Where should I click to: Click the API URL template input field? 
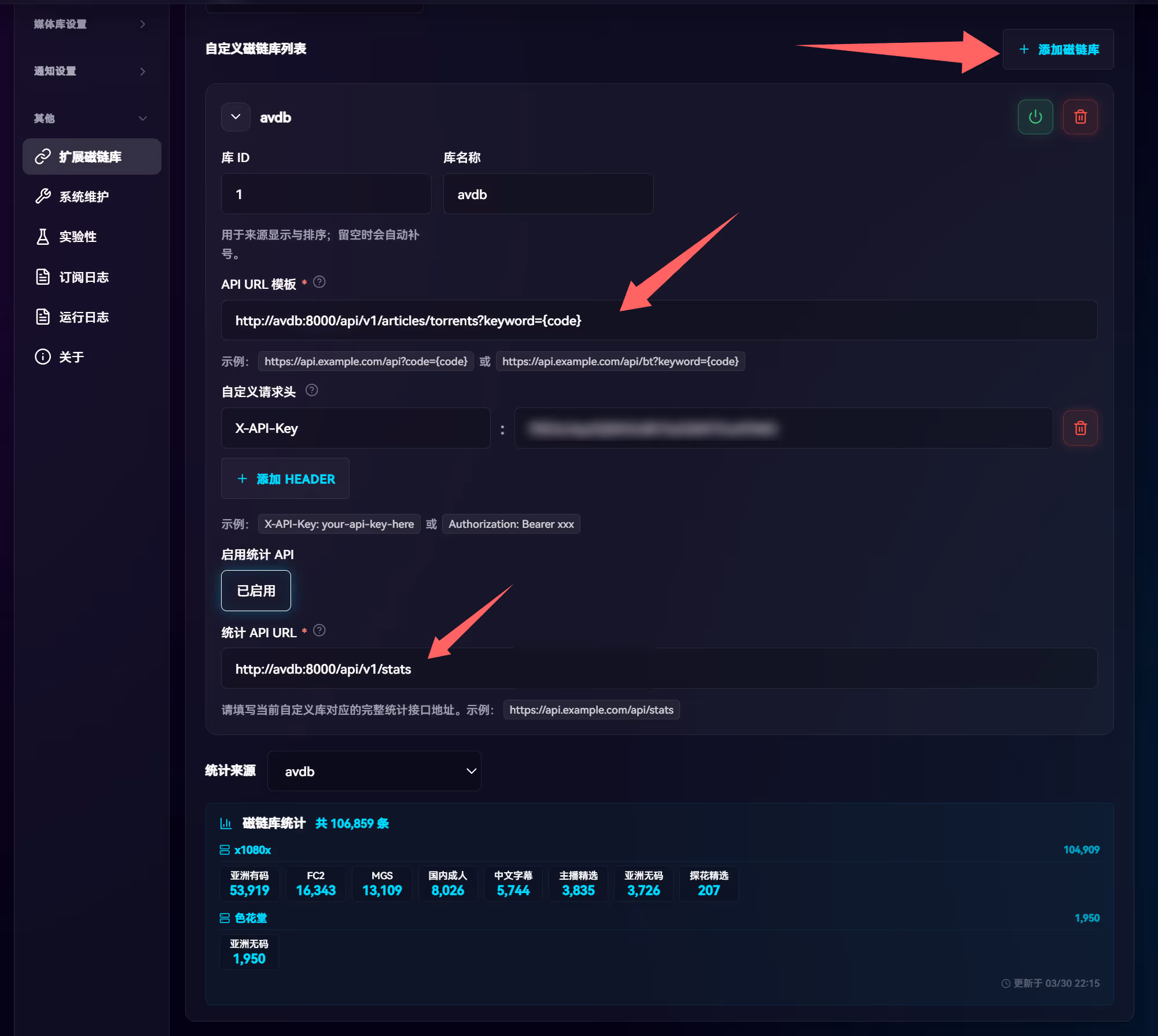(x=659, y=321)
